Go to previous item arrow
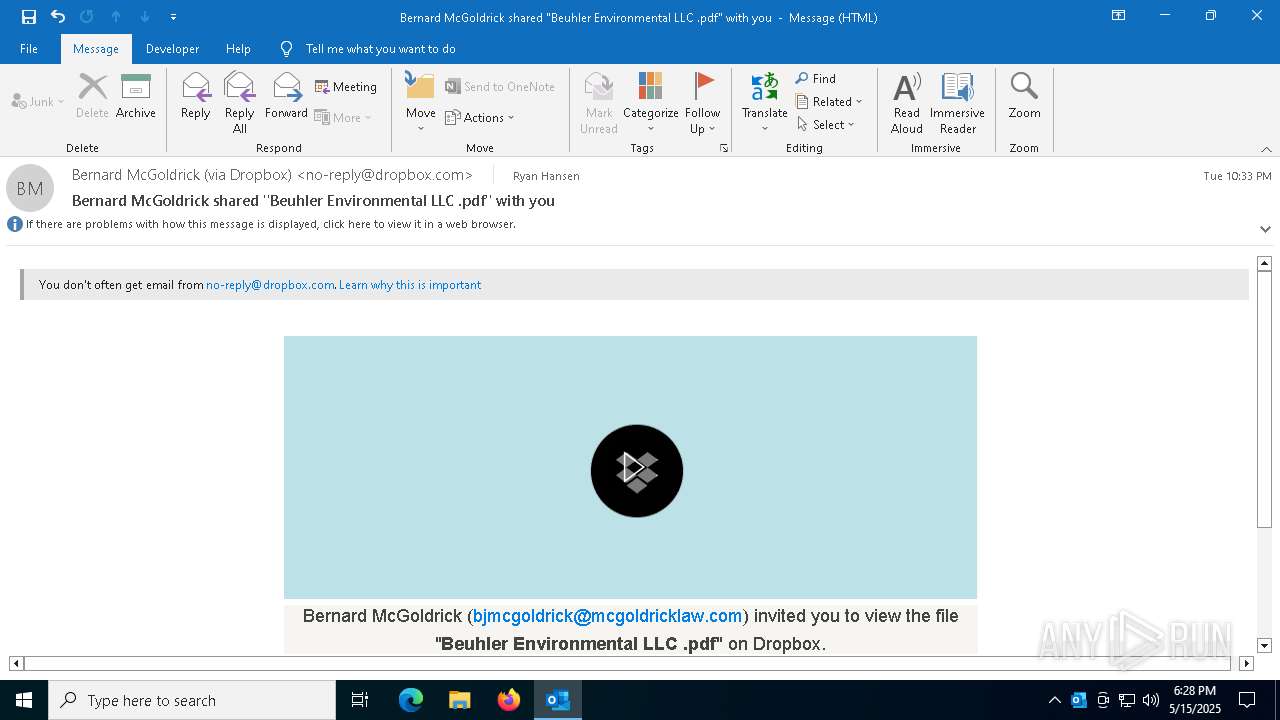 [x=116, y=16]
